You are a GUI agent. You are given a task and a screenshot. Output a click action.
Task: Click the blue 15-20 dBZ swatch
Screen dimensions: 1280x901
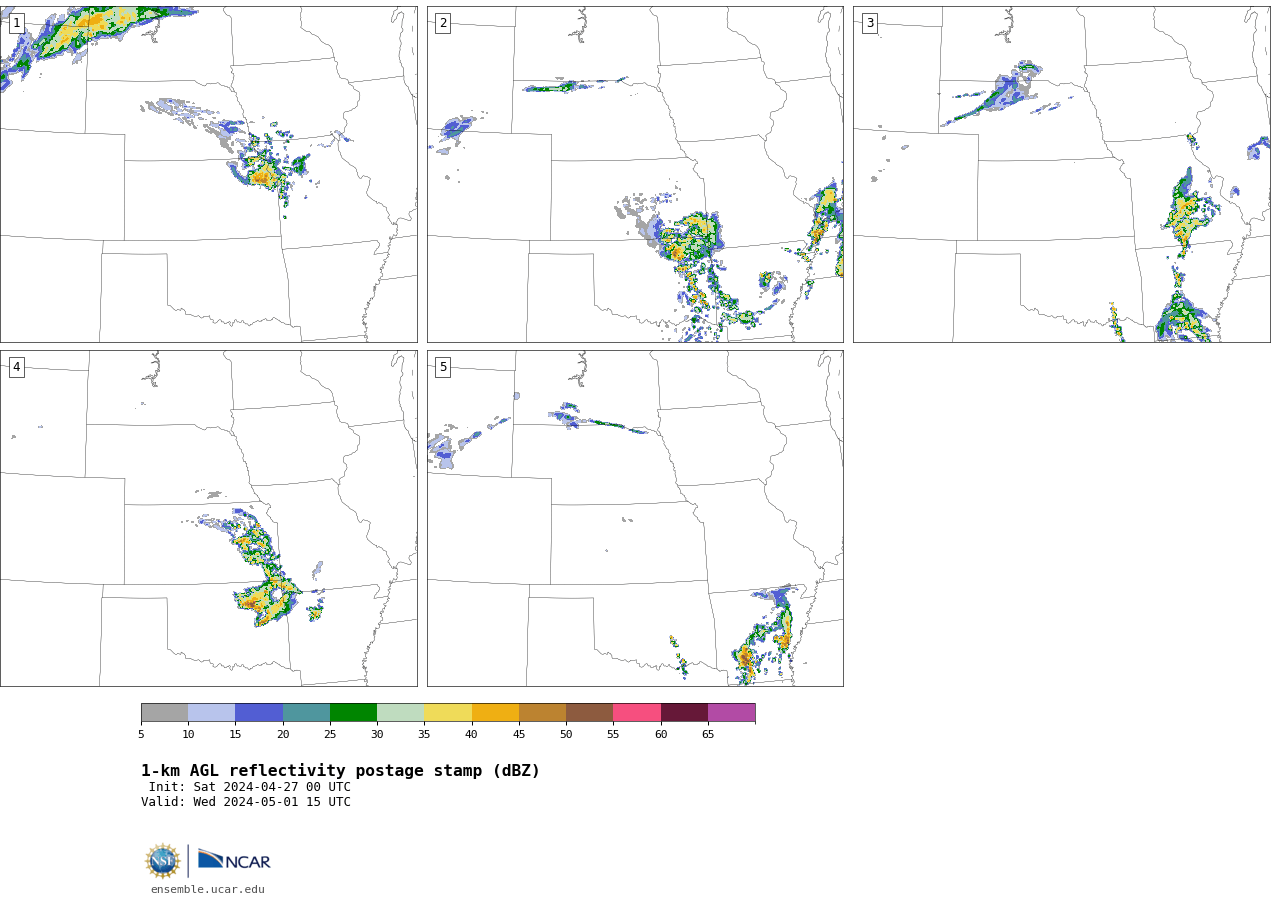coord(259,713)
